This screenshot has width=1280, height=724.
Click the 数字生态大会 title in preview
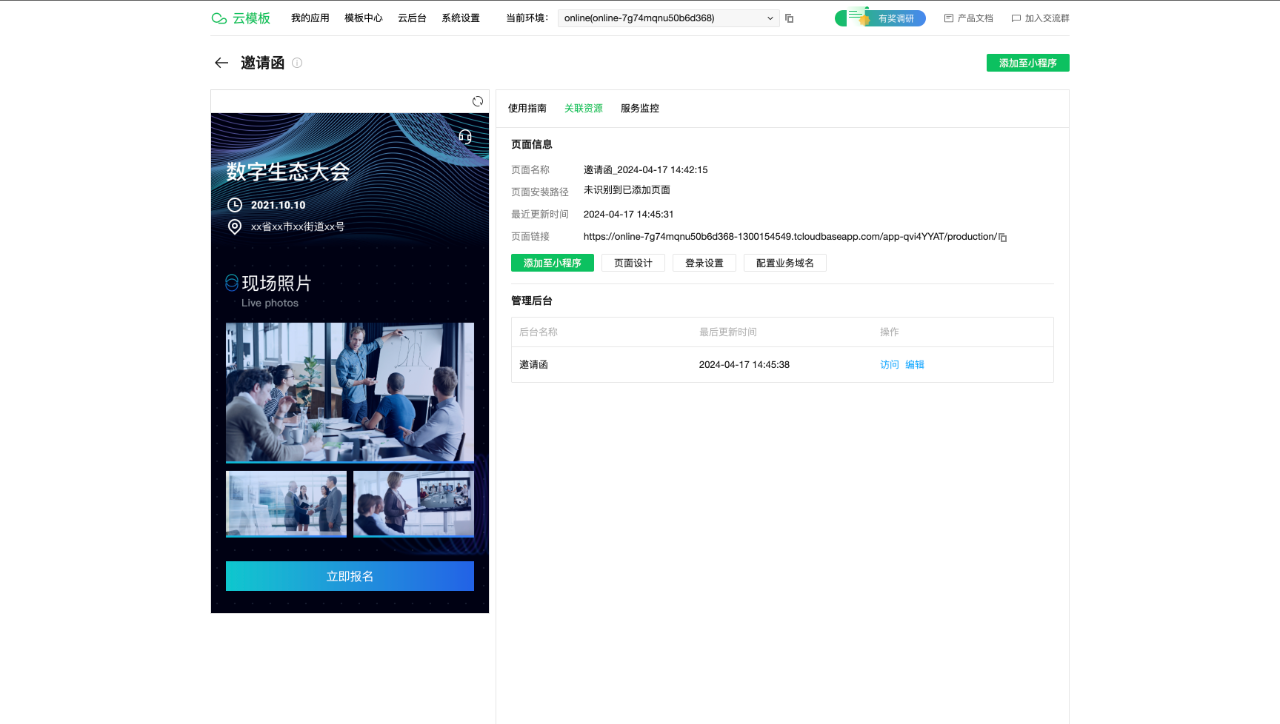coord(288,171)
